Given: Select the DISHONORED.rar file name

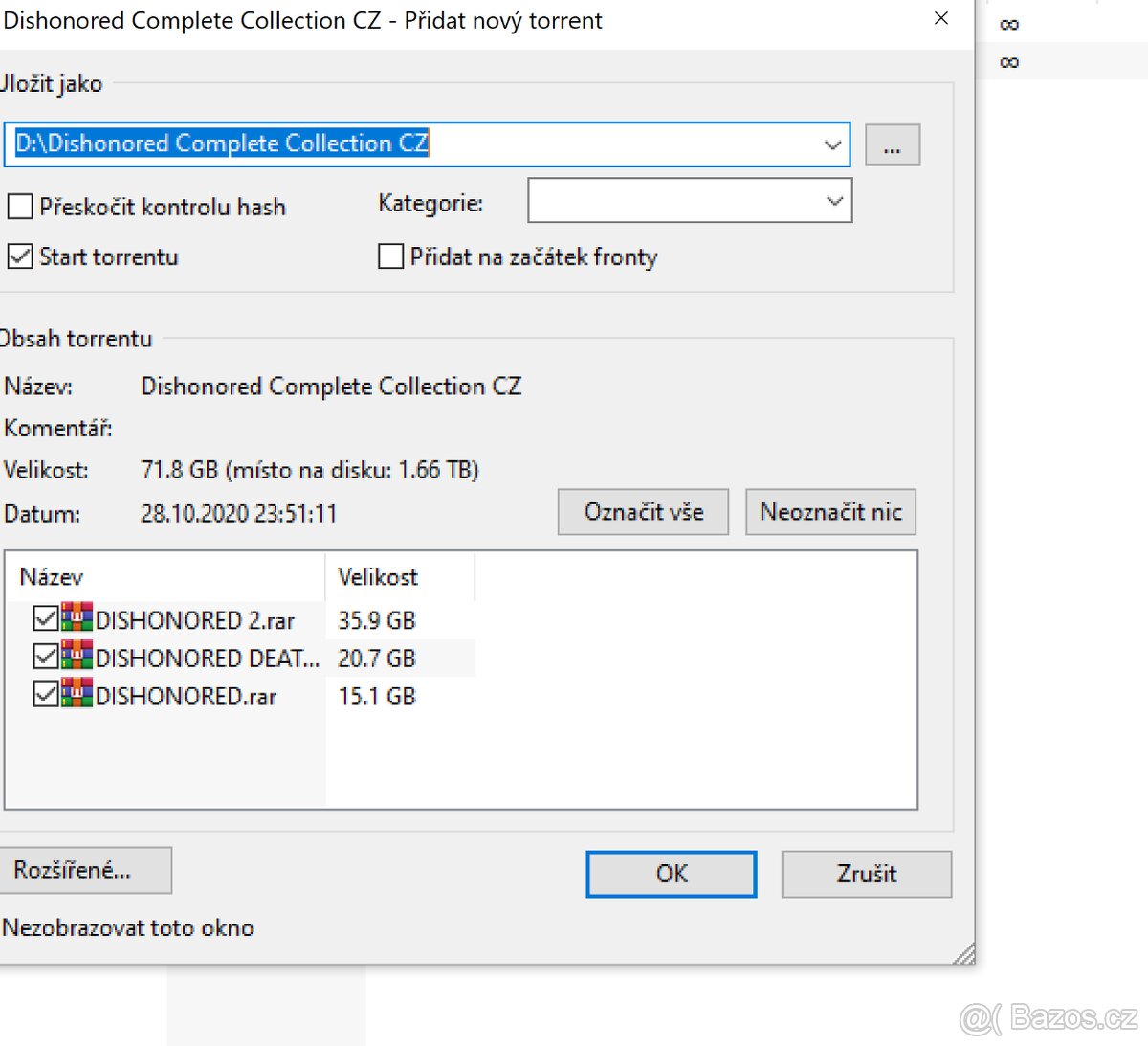Looking at the screenshot, I should point(187,696).
